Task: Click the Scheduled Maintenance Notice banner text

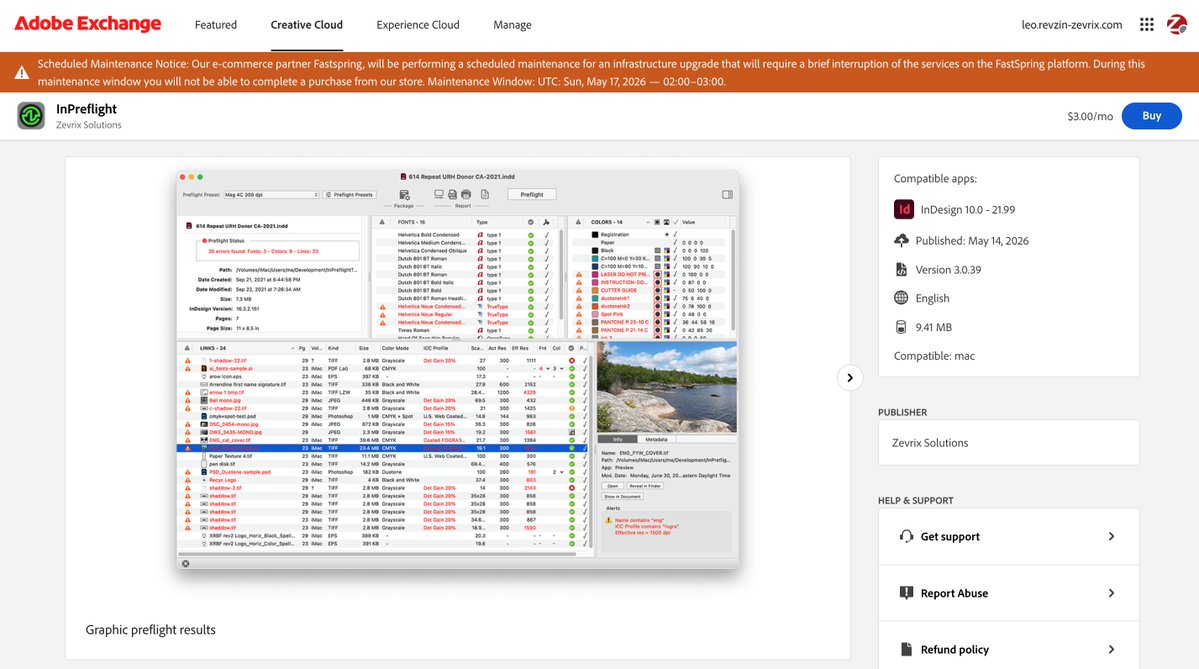Action: coord(591,73)
